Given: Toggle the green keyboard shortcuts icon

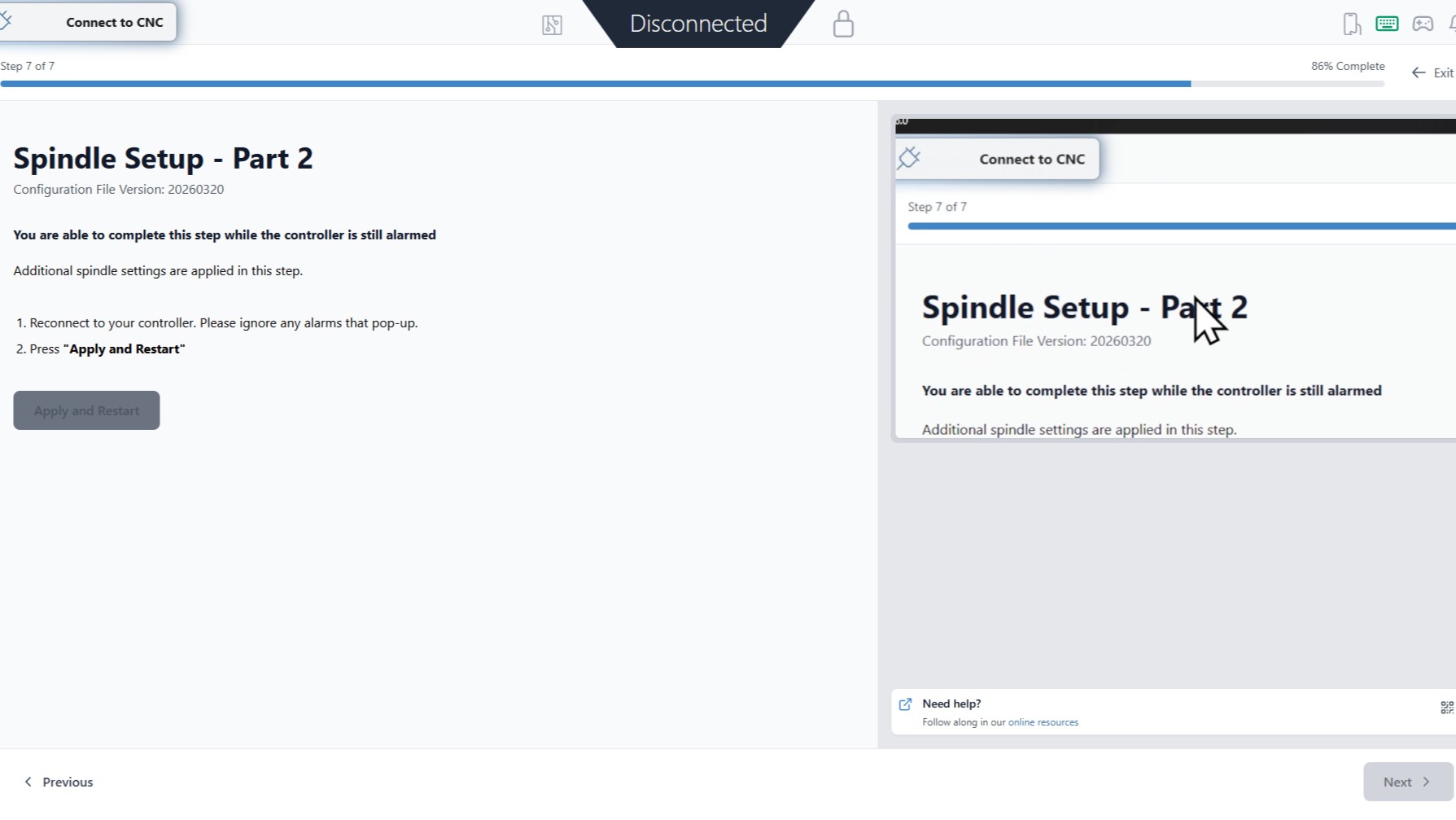Looking at the screenshot, I should click(x=1387, y=24).
